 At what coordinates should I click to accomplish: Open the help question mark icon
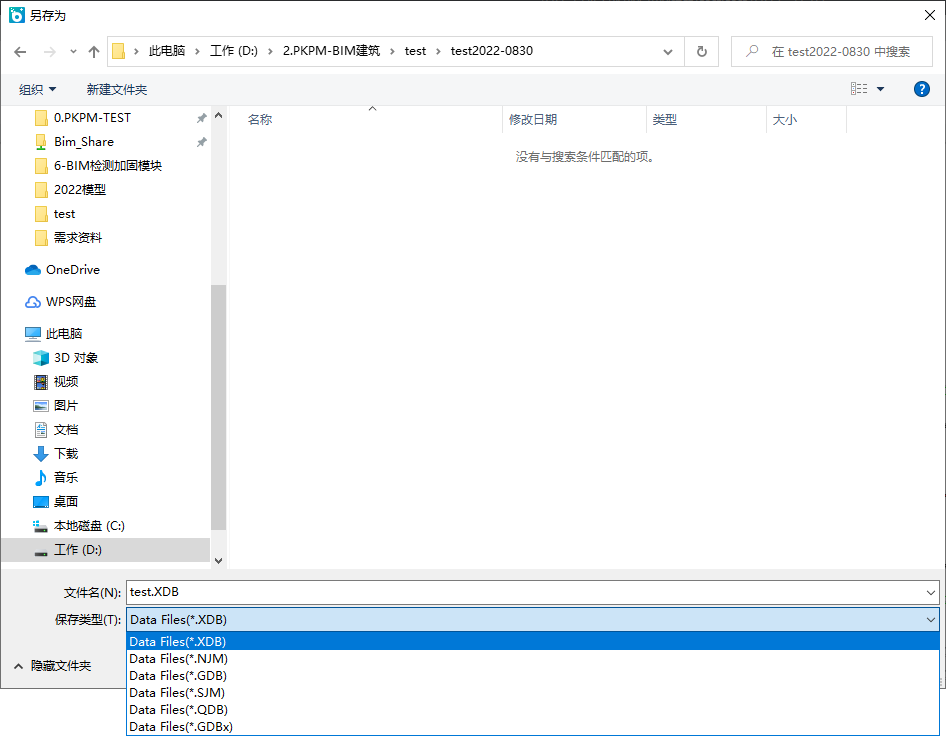922,89
